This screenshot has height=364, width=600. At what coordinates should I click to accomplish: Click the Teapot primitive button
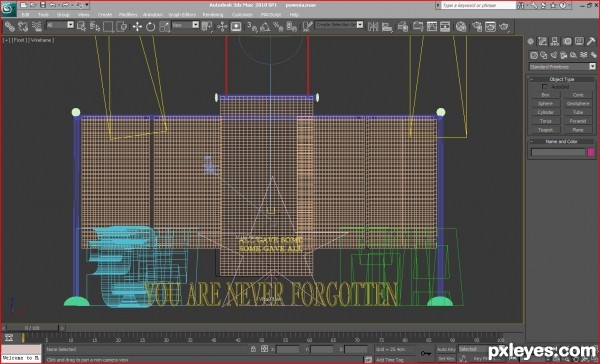(546, 130)
